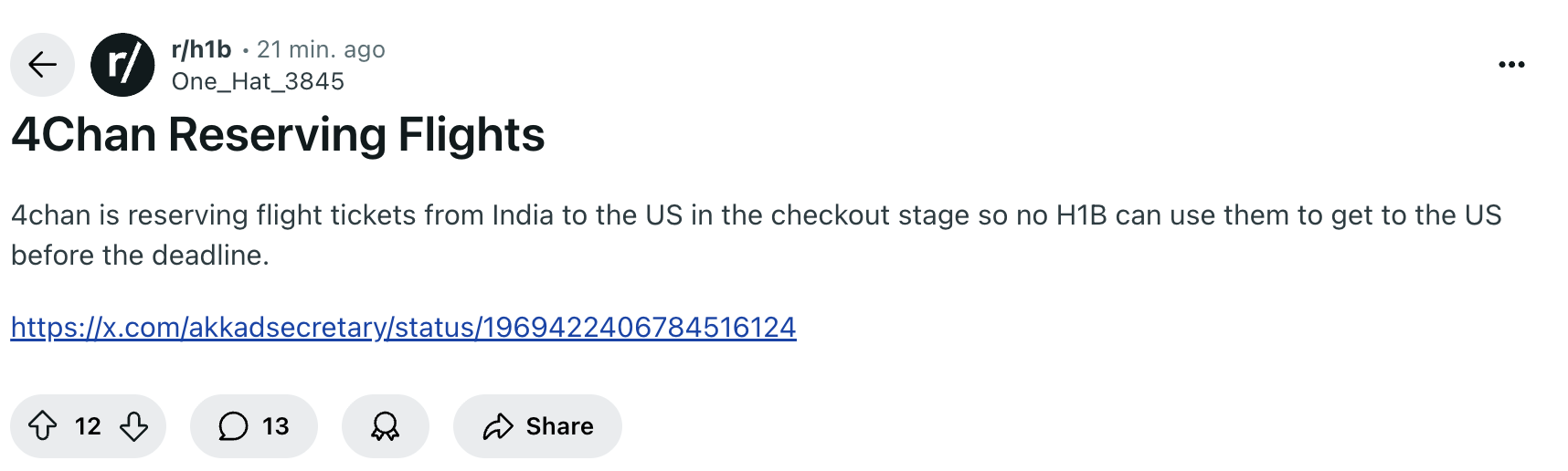Click the comment count number 13

click(275, 426)
